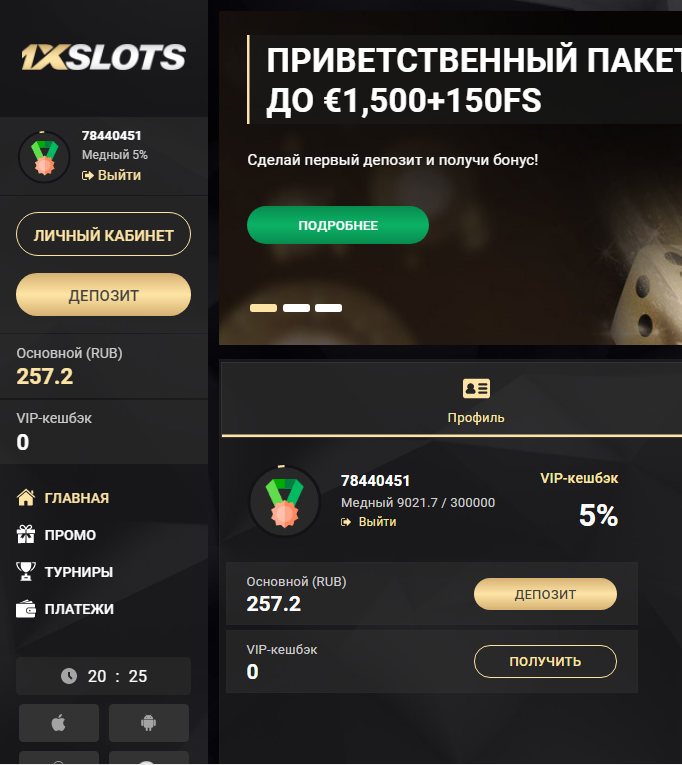Click the green ПОДРОБНЕЕ button
Image resolution: width=682 pixels, height=765 pixels.
pyautogui.click(x=338, y=225)
